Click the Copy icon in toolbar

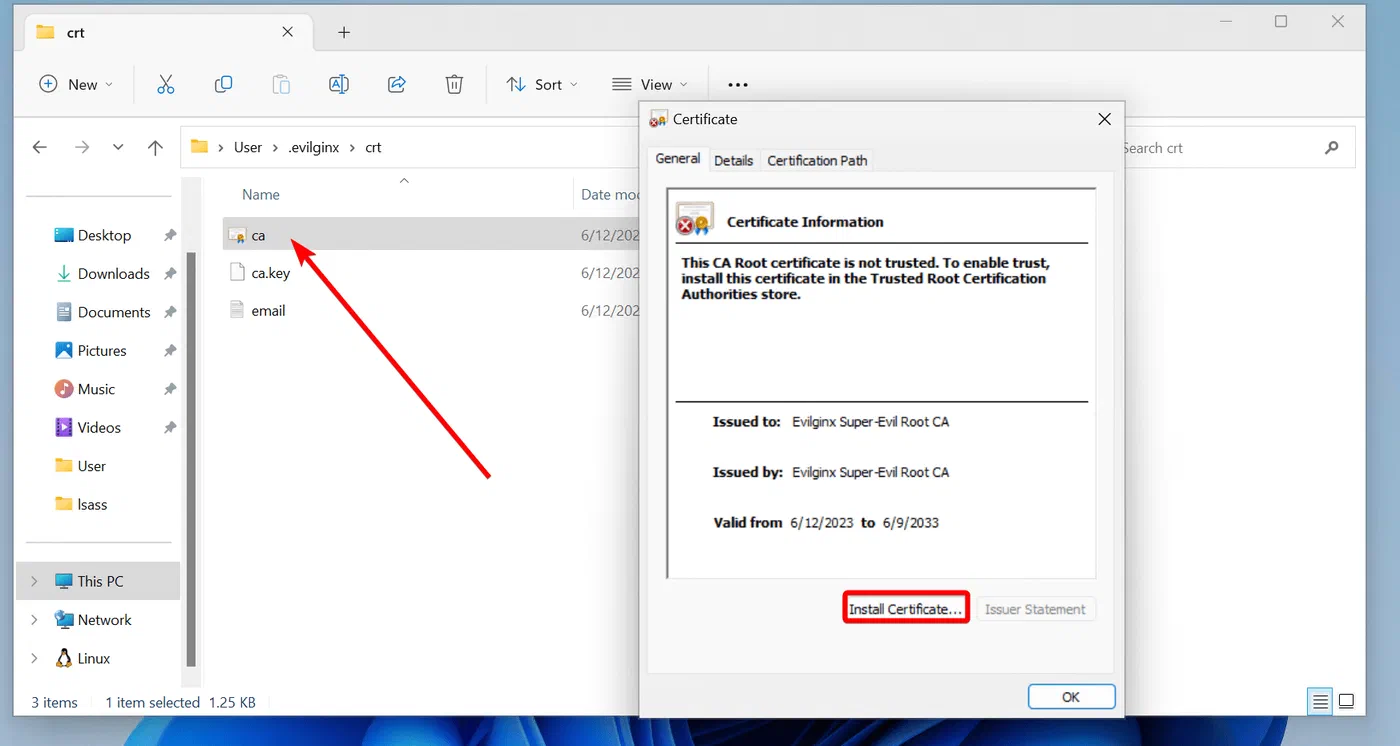click(224, 85)
